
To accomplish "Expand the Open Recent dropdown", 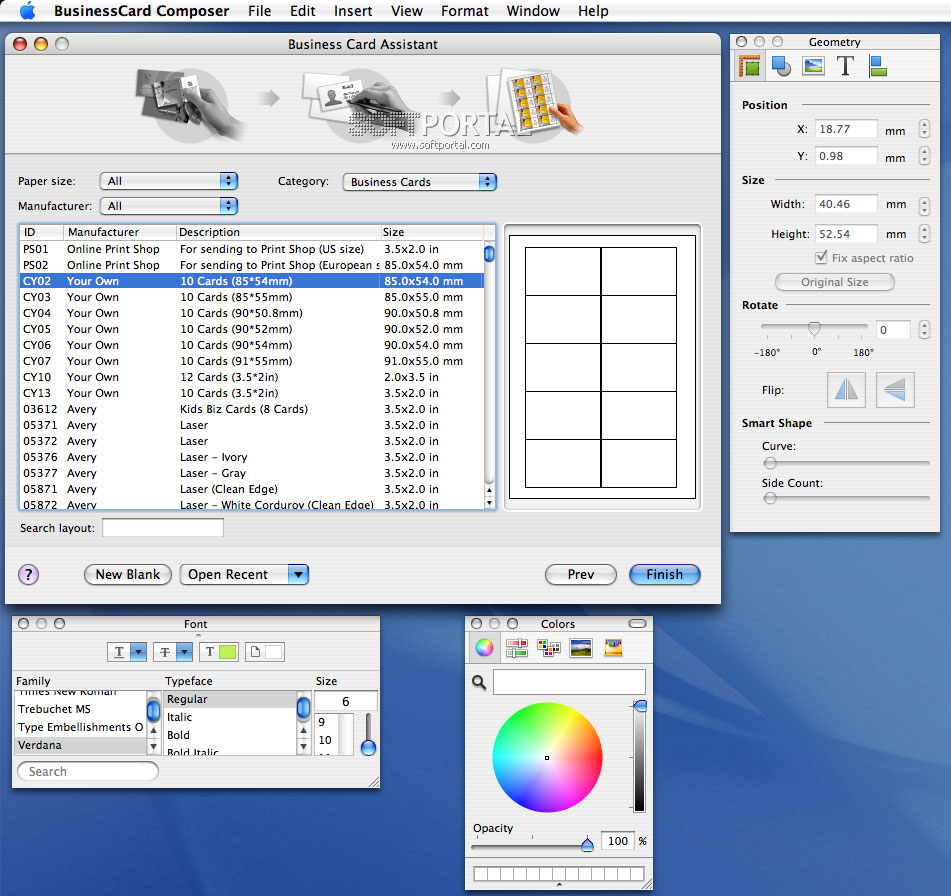I will [x=297, y=574].
